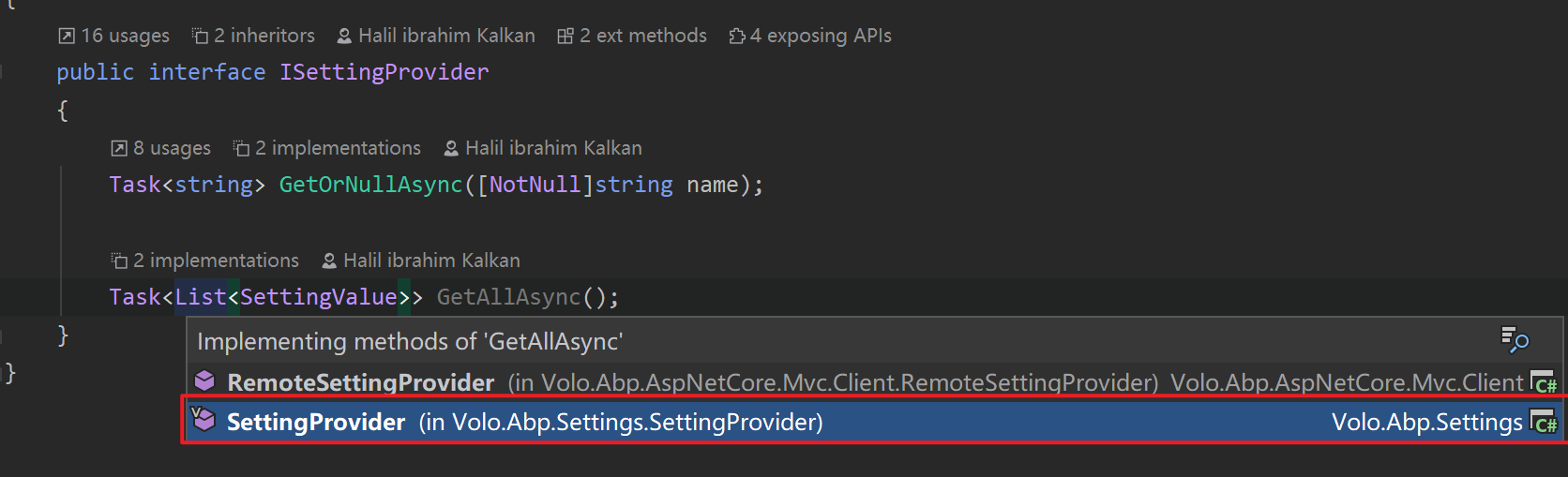
Task: Click the implementations icon above GetAllAsync
Action: click(x=119, y=261)
